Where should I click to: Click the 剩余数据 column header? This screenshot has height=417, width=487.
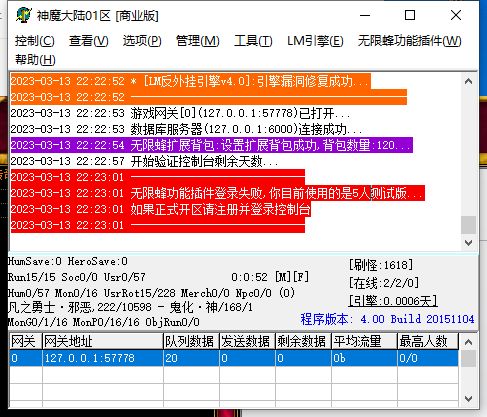(x=303, y=341)
